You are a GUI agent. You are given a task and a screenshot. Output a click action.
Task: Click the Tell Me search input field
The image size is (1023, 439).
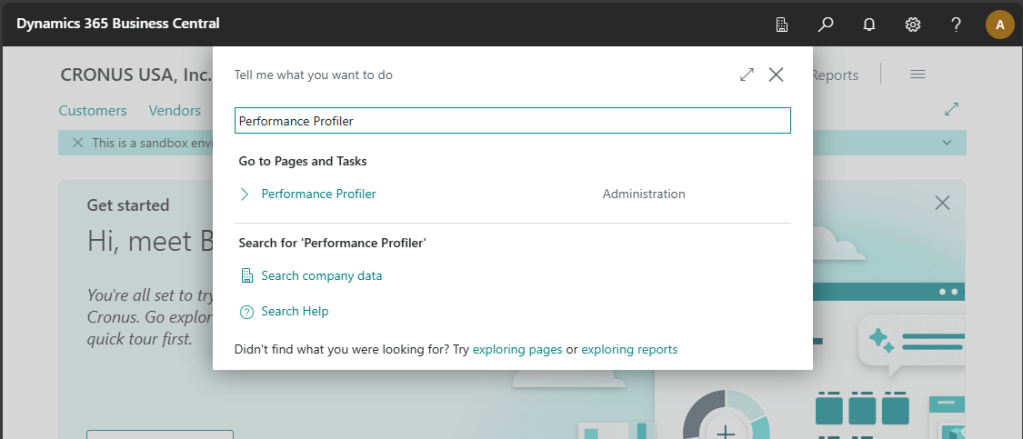512,121
